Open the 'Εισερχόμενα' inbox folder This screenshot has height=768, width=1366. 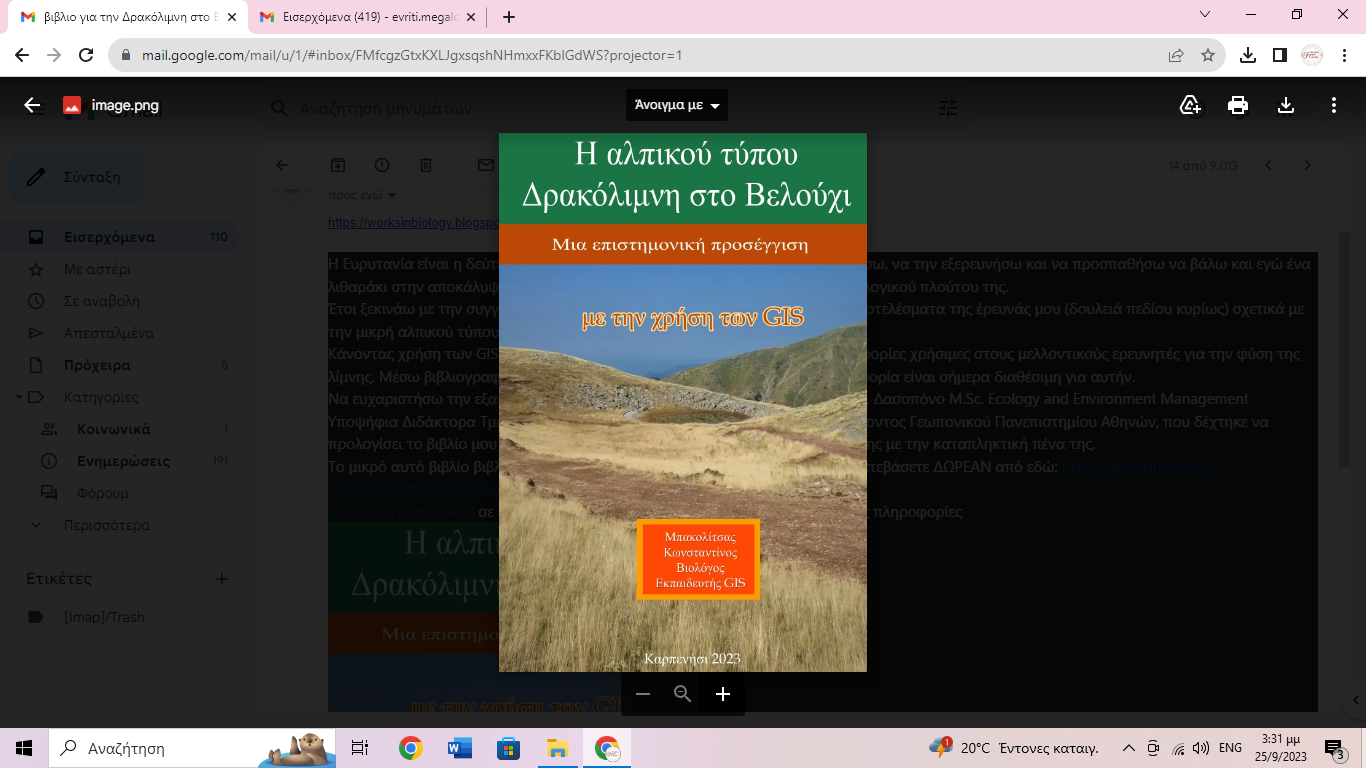pyautogui.click(x=109, y=237)
